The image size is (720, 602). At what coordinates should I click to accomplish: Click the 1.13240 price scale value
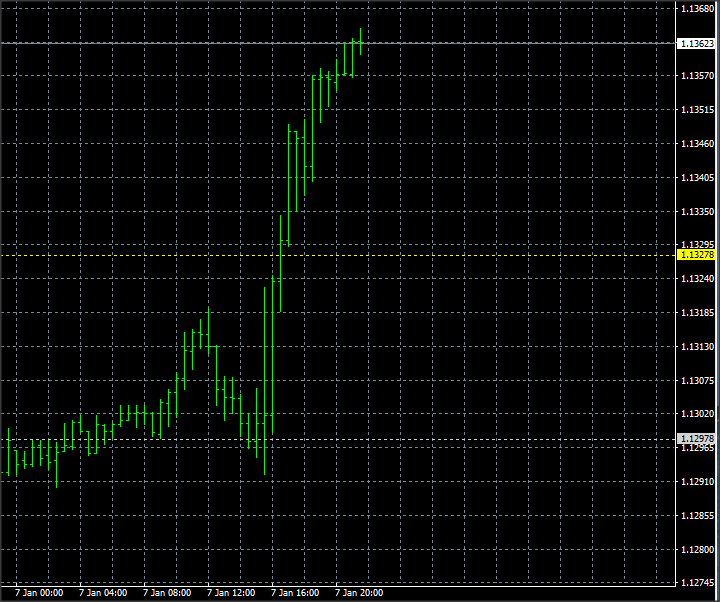pos(698,279)
